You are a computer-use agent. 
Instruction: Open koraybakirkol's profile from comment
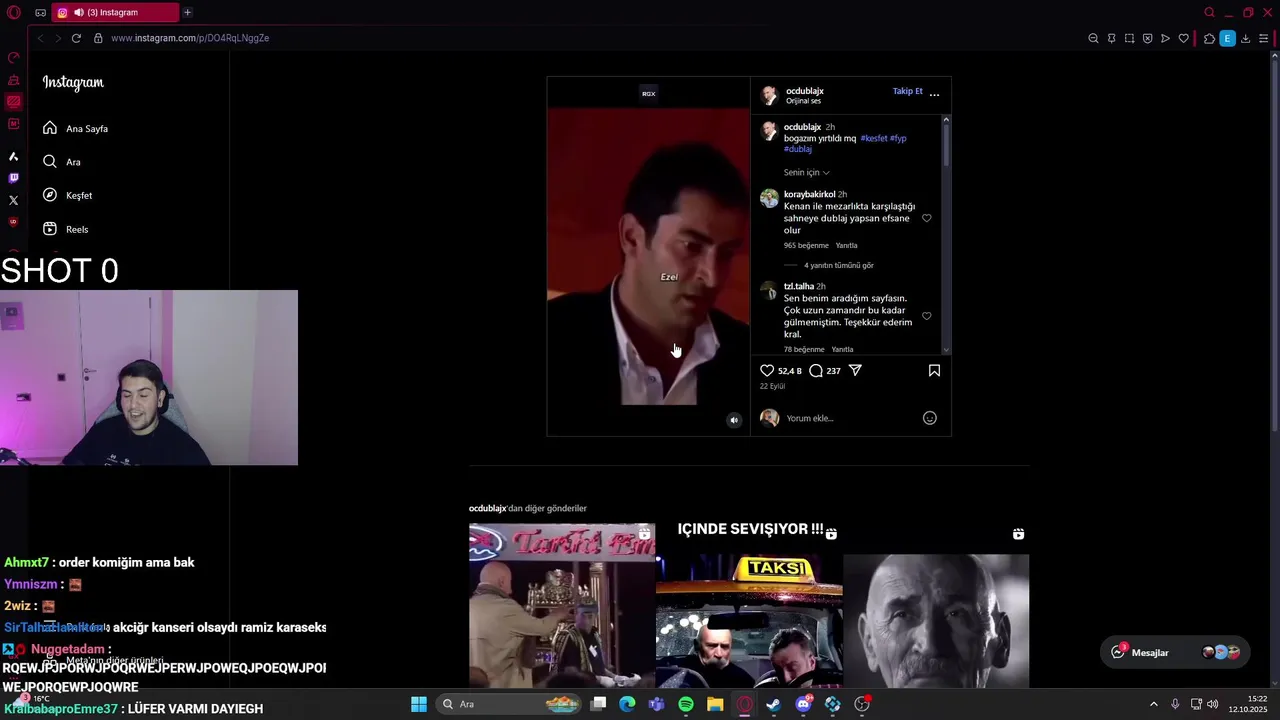[x=809, y=194]
